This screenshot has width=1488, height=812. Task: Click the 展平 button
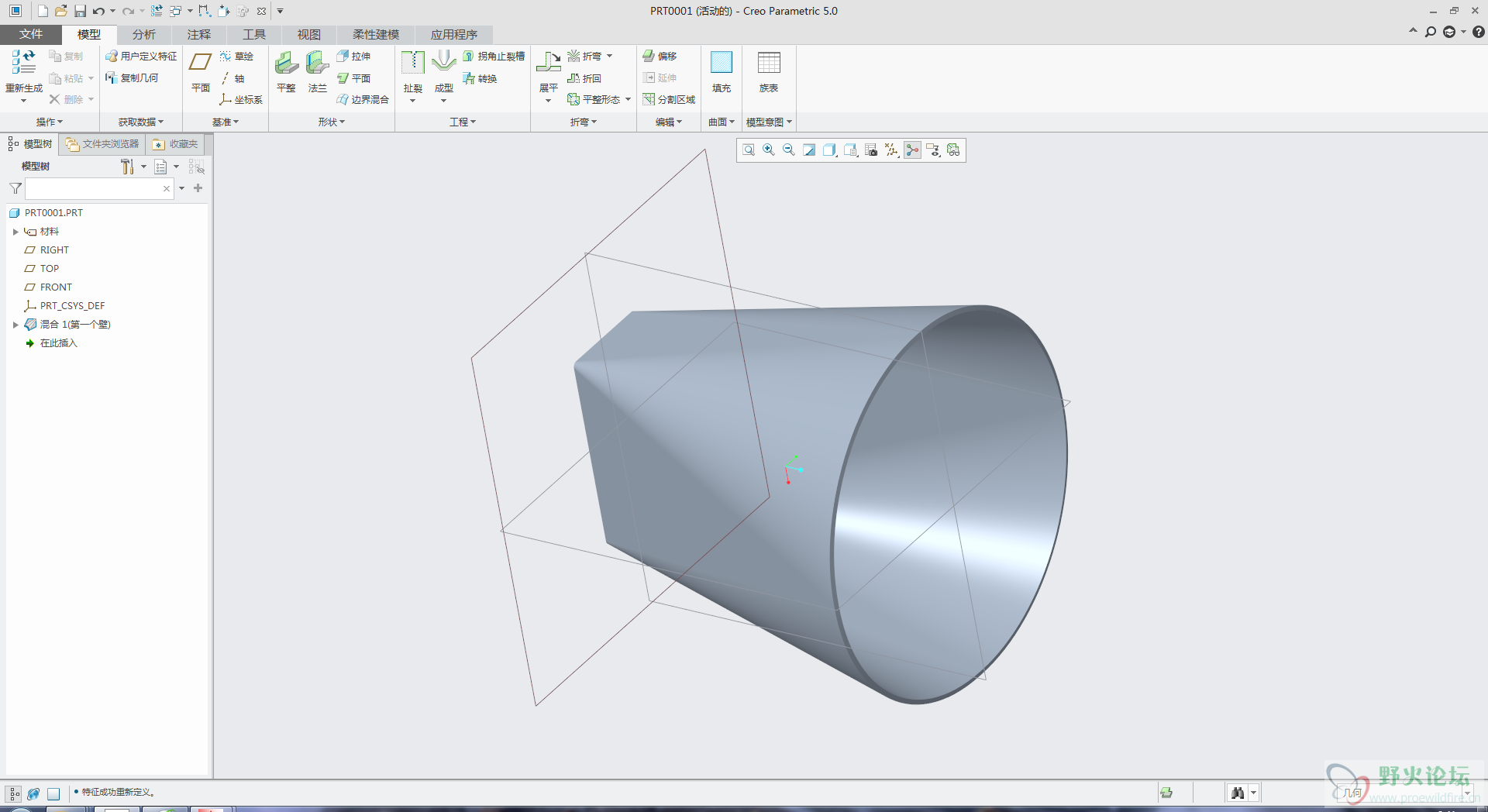click(x=549, y=76)
